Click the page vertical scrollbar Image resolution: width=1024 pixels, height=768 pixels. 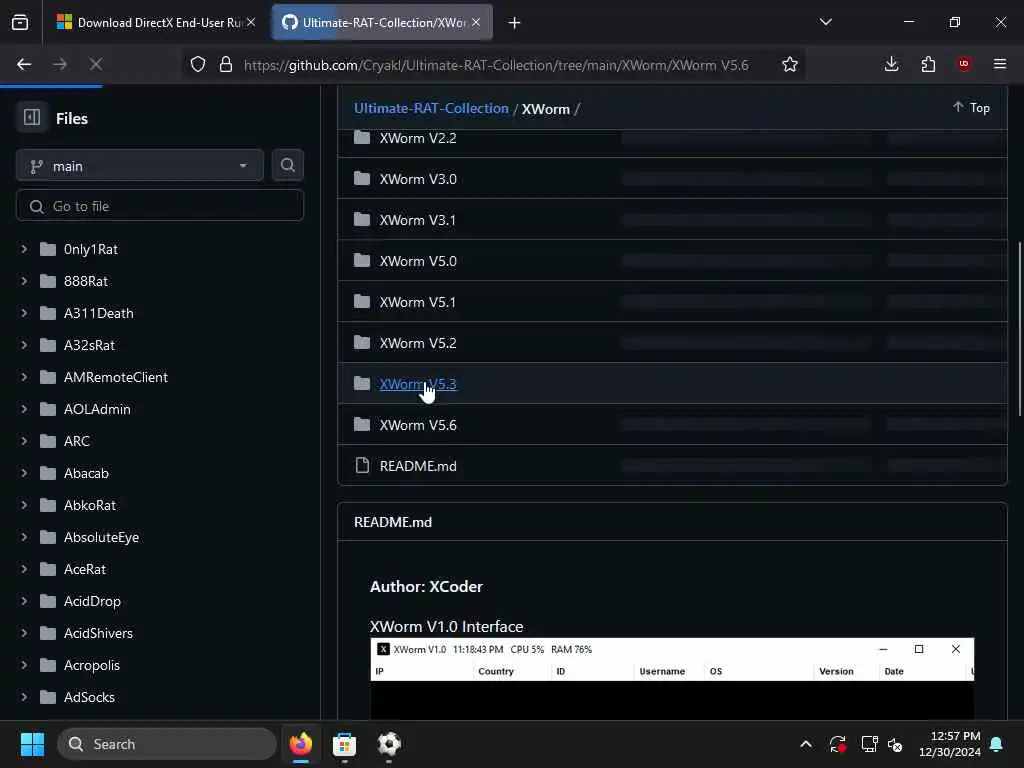coord(1019,330)
